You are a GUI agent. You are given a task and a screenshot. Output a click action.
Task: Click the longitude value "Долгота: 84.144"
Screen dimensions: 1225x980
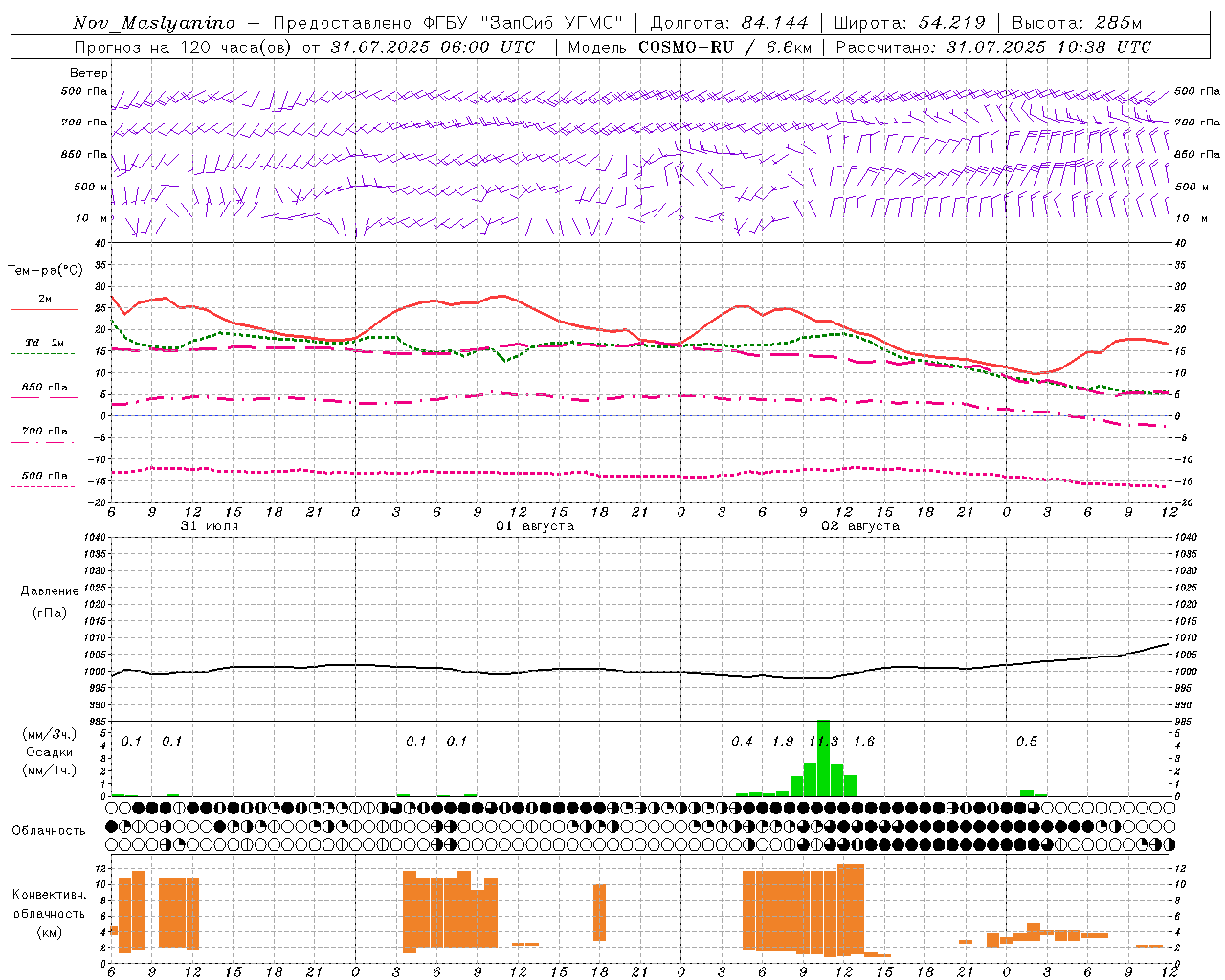(729, 23)
